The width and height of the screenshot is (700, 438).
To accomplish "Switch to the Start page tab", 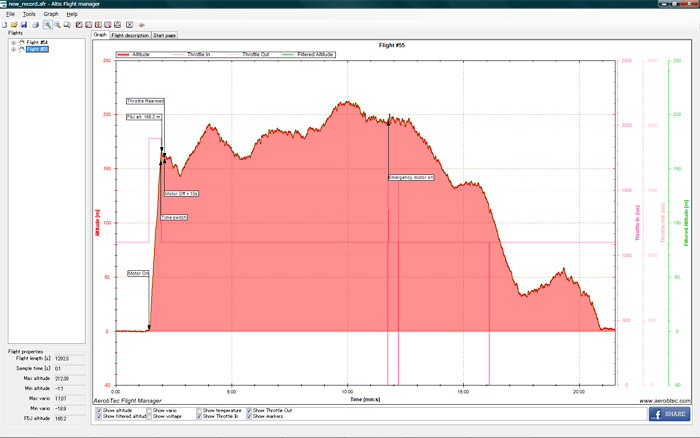I will coord(164,35).
